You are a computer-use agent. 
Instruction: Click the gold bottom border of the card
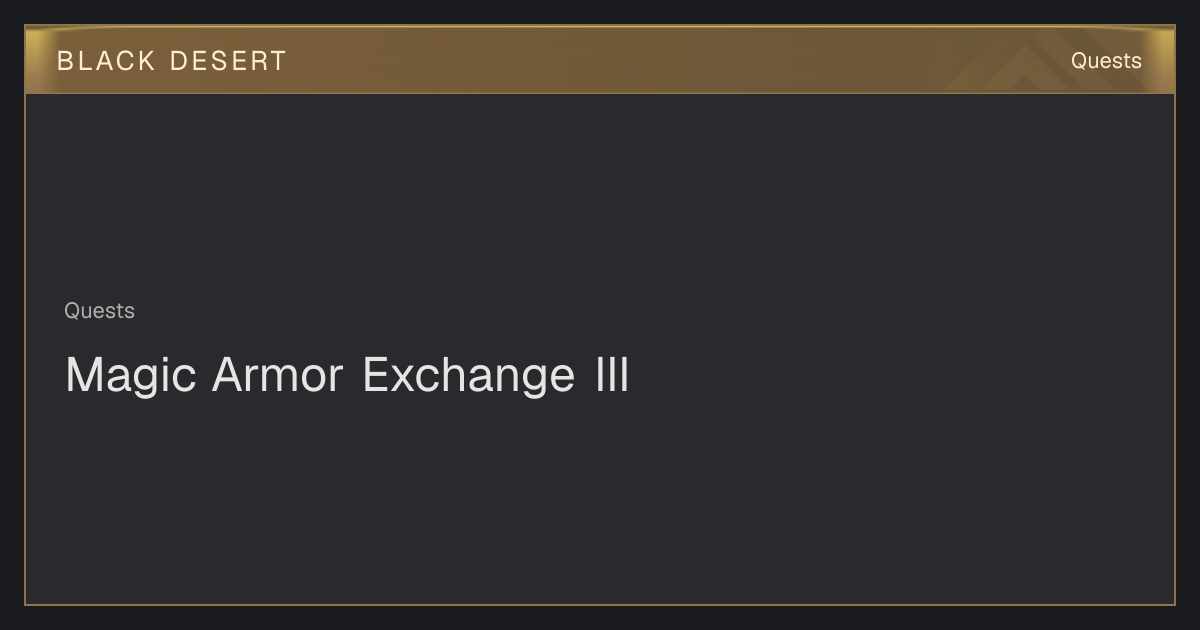600,604
